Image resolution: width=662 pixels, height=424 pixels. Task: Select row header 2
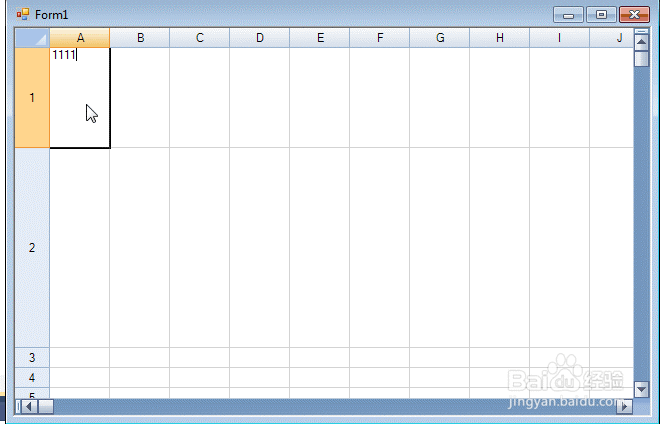pyautogui.click(x=32, y=247)
